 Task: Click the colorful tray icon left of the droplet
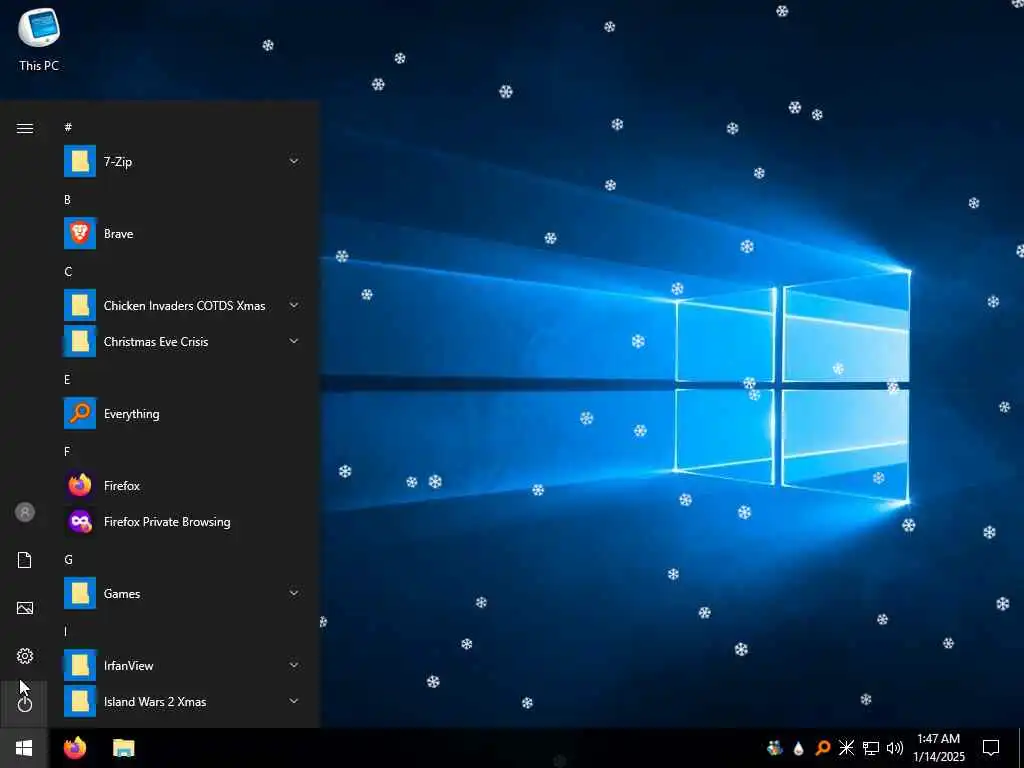click(775, 748)
